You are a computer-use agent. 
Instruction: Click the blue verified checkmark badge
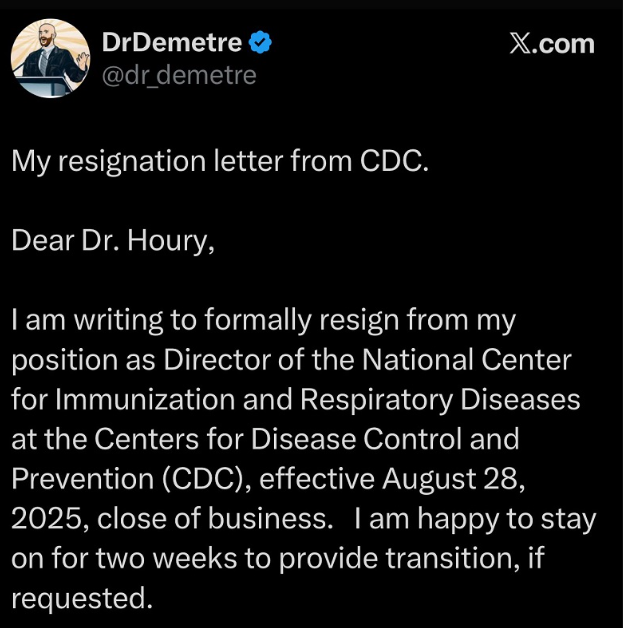260,42
